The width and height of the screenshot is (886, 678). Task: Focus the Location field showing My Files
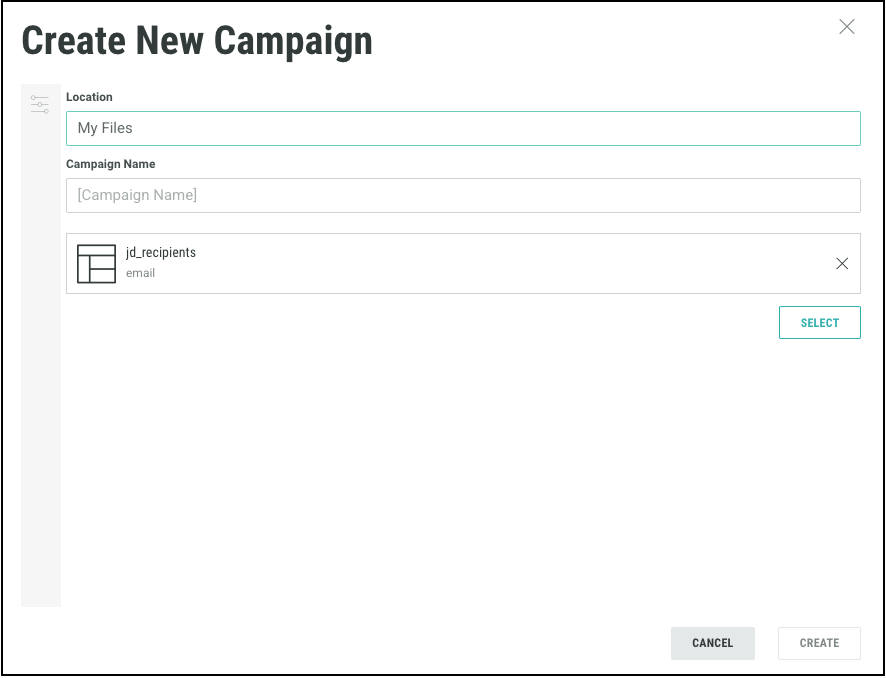pyautogui.click(x=463, y=128)
